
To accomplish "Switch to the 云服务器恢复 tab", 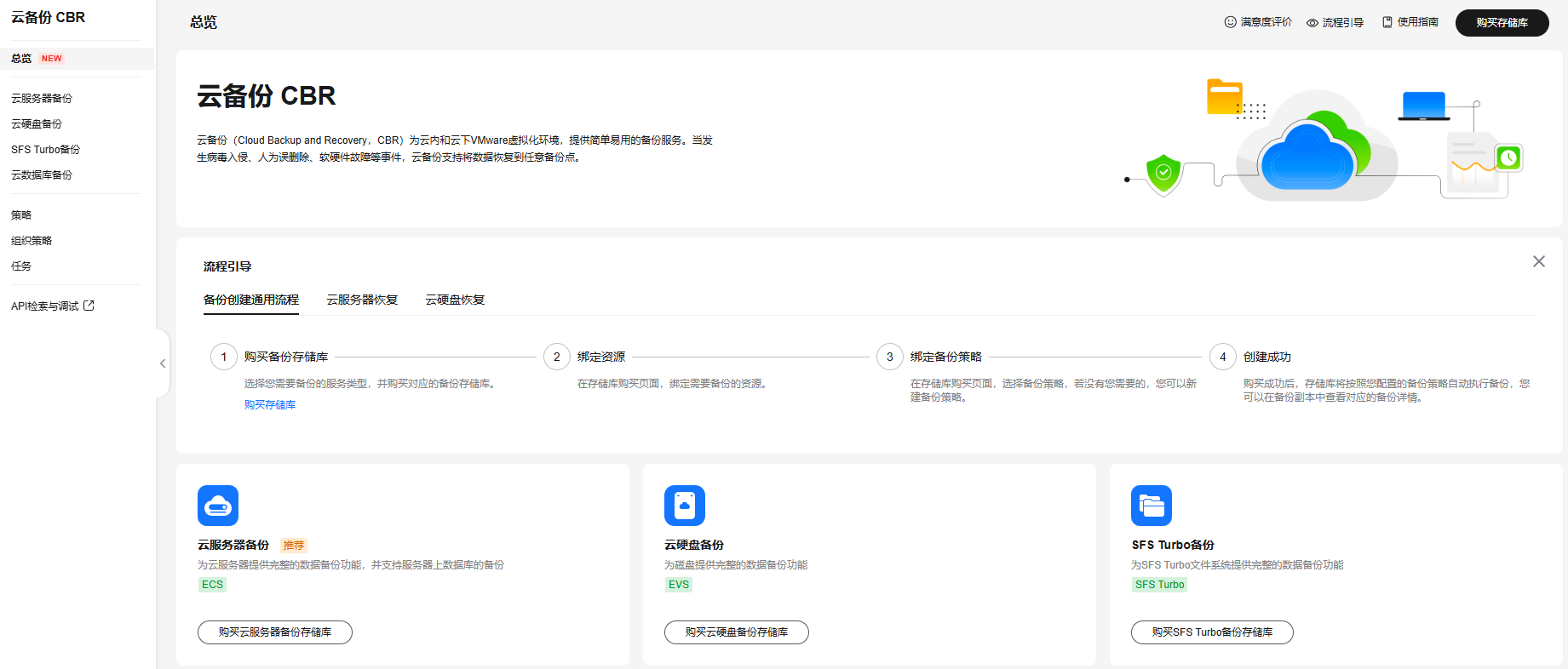I will pyautogui.click(x=363, y=300).
